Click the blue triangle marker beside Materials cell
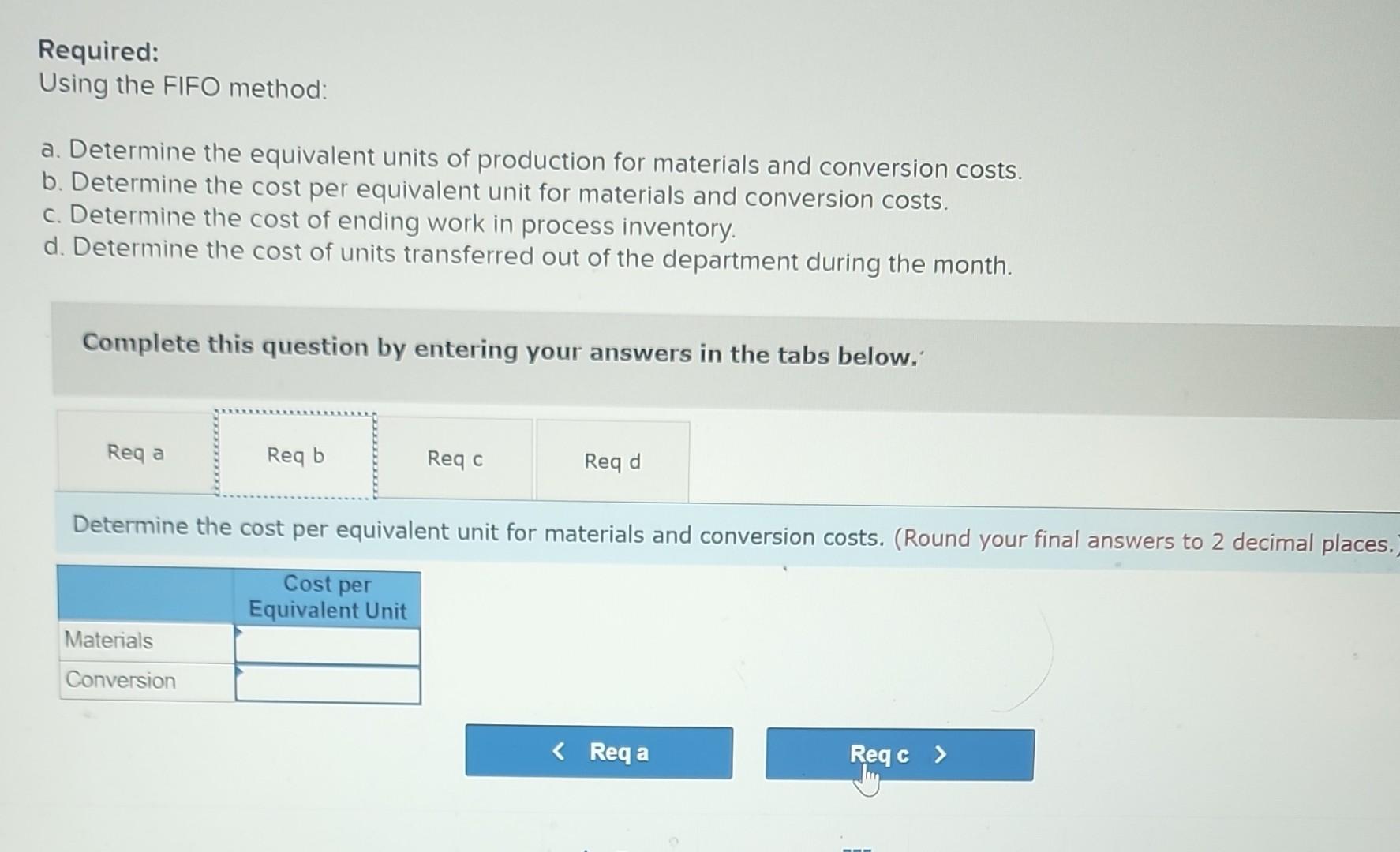The height and width of the screenshot is (852, 1400). coord(239,631)
